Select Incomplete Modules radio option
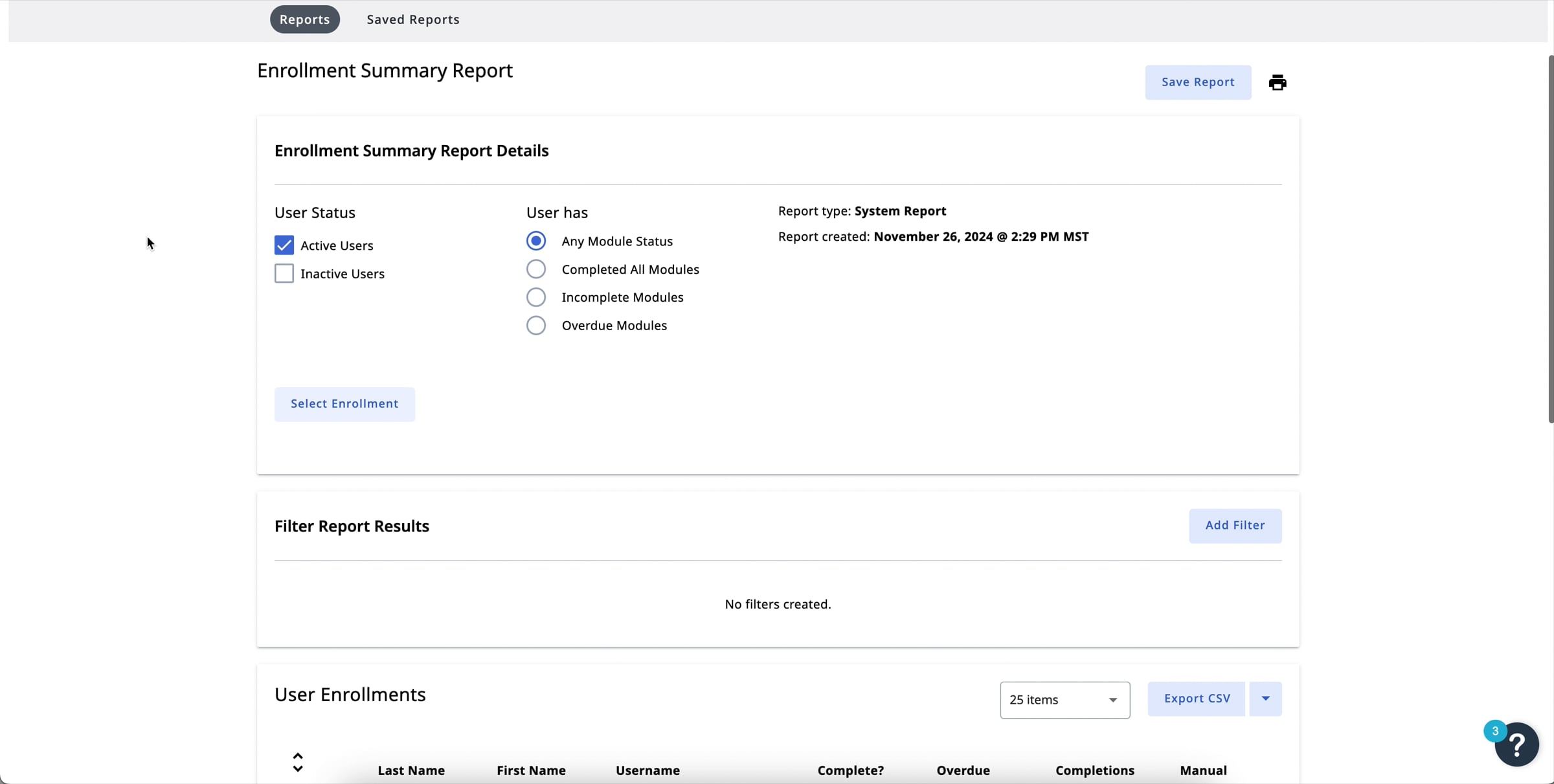Viewport: 1554px width, 784px height. (x=536, y=297)
